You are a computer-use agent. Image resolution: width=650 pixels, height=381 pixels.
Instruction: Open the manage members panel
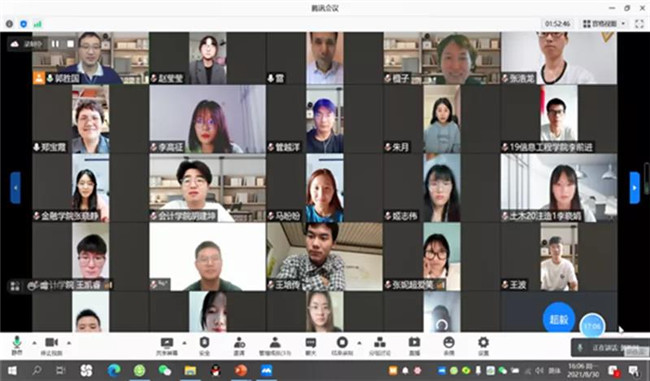[x=275, y=346]
